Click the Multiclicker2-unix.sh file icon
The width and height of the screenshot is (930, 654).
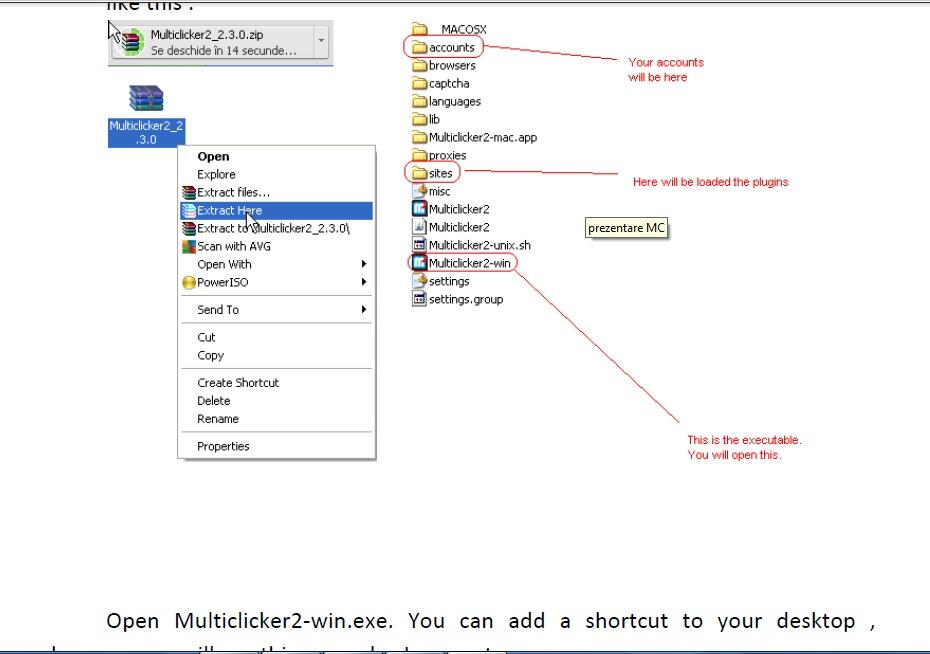[419, 245]
